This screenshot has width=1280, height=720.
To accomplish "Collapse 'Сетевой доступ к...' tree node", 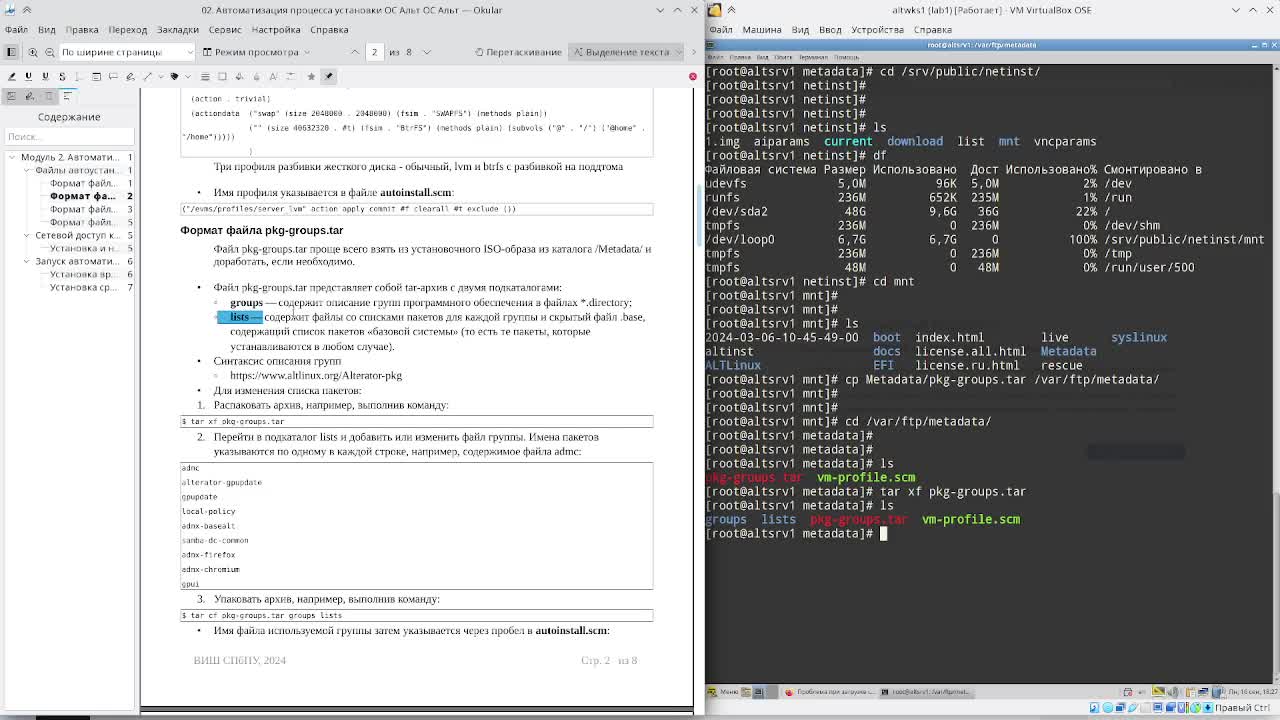I will [x=27, y=235].
